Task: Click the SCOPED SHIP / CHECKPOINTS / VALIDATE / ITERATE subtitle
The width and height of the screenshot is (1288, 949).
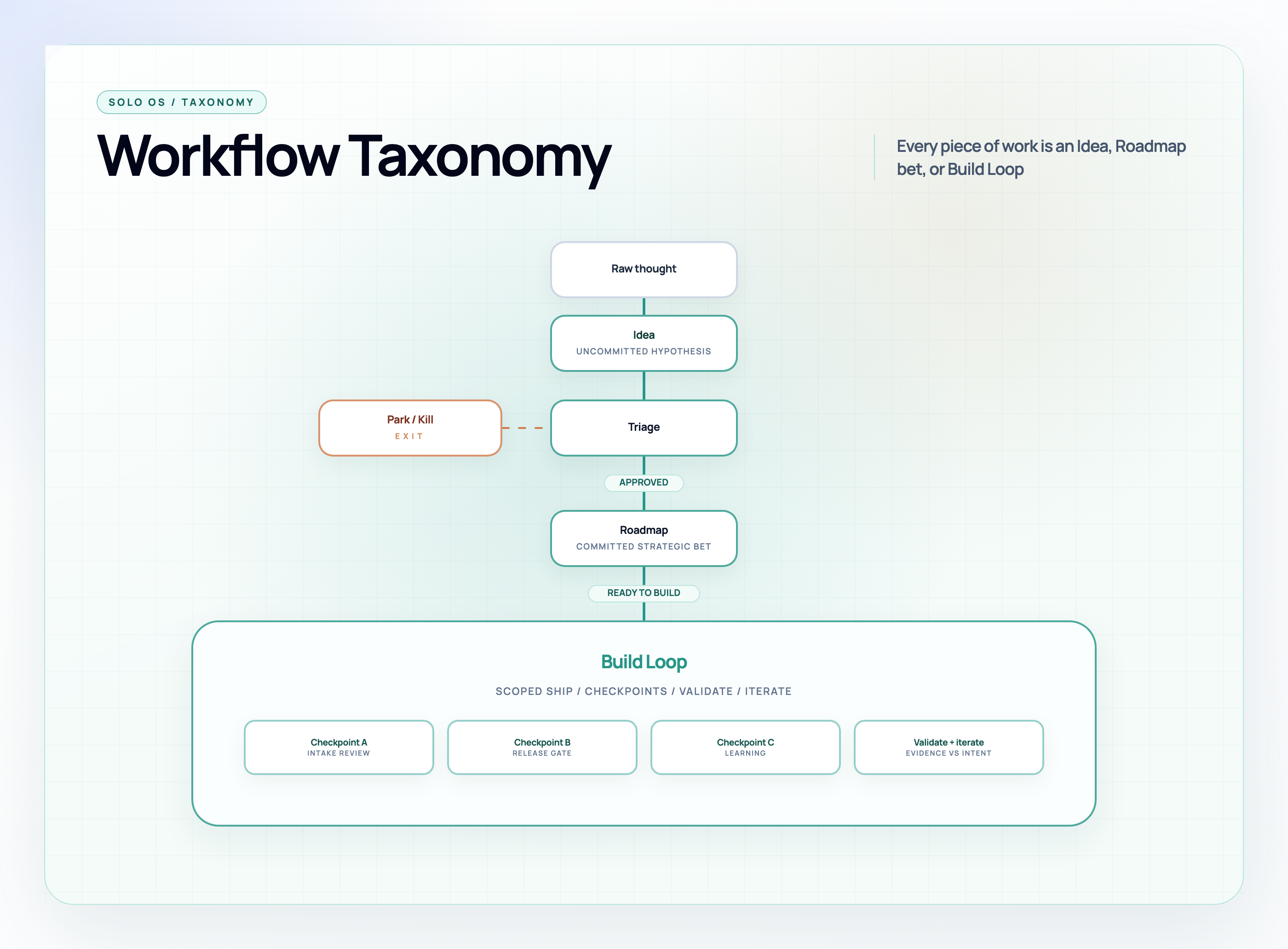Action: pos(644,692)
